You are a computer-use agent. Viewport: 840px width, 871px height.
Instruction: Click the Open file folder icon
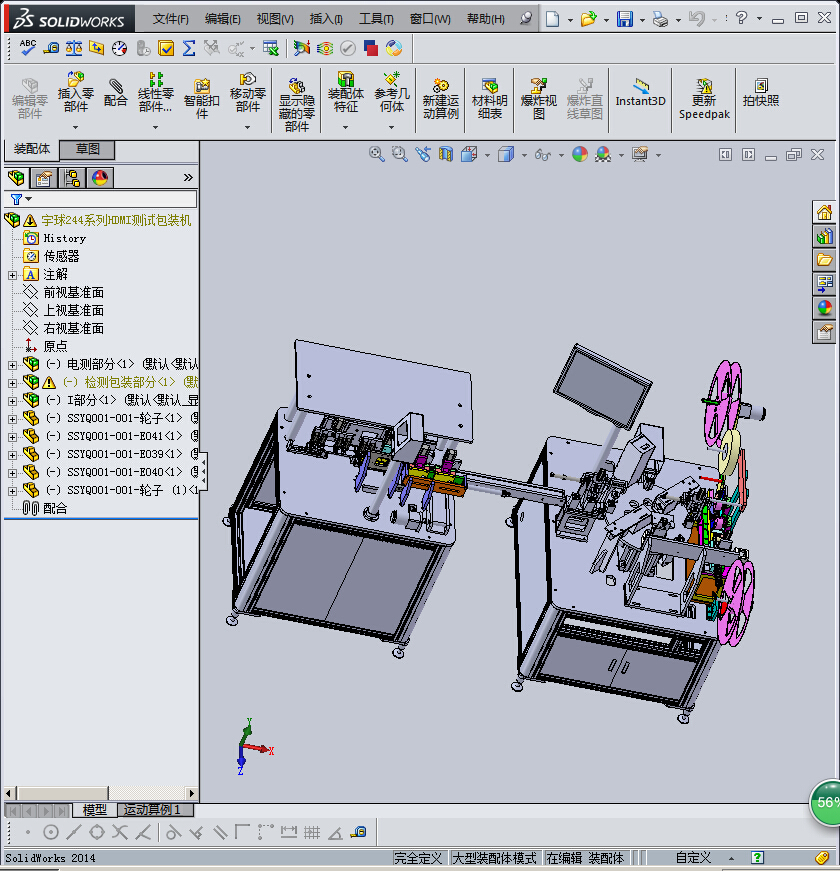(x=588, y=19)
